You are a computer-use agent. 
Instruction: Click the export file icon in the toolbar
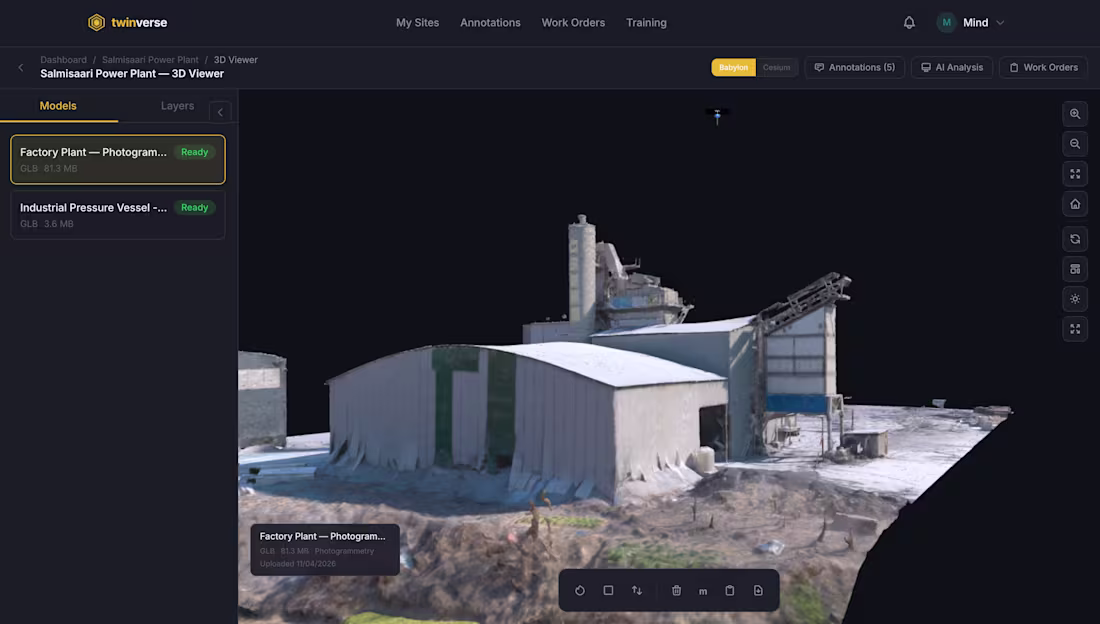tap(758, 590)
